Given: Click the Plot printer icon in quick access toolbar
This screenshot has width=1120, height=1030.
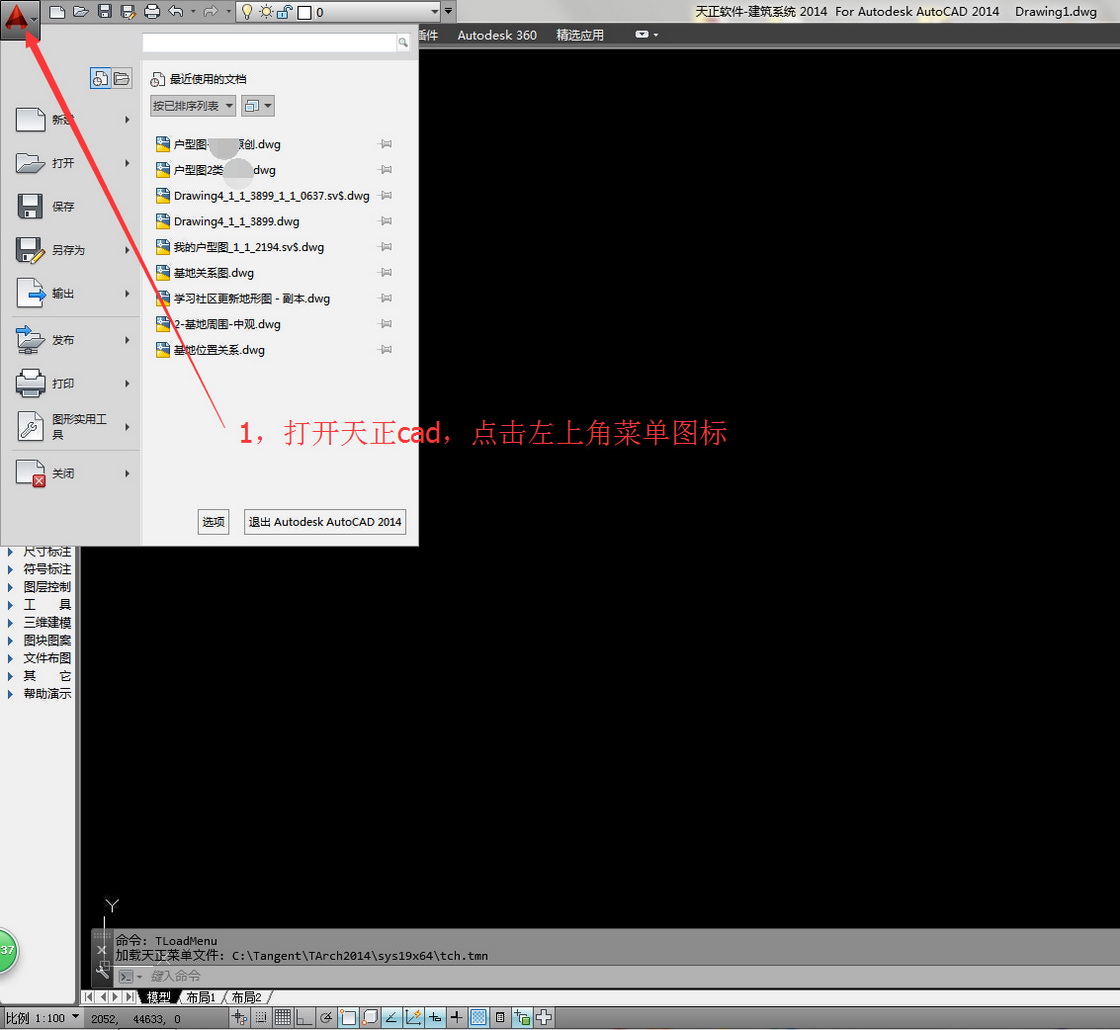Looking at the screenshot, I should (152, 11).
